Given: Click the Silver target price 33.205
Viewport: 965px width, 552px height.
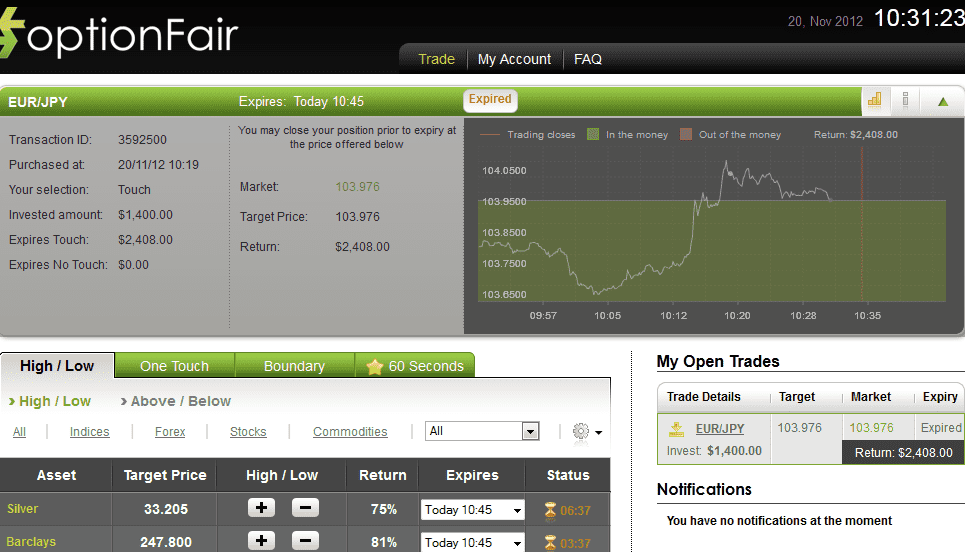Looking at the screenshot, I should [166, 510].
